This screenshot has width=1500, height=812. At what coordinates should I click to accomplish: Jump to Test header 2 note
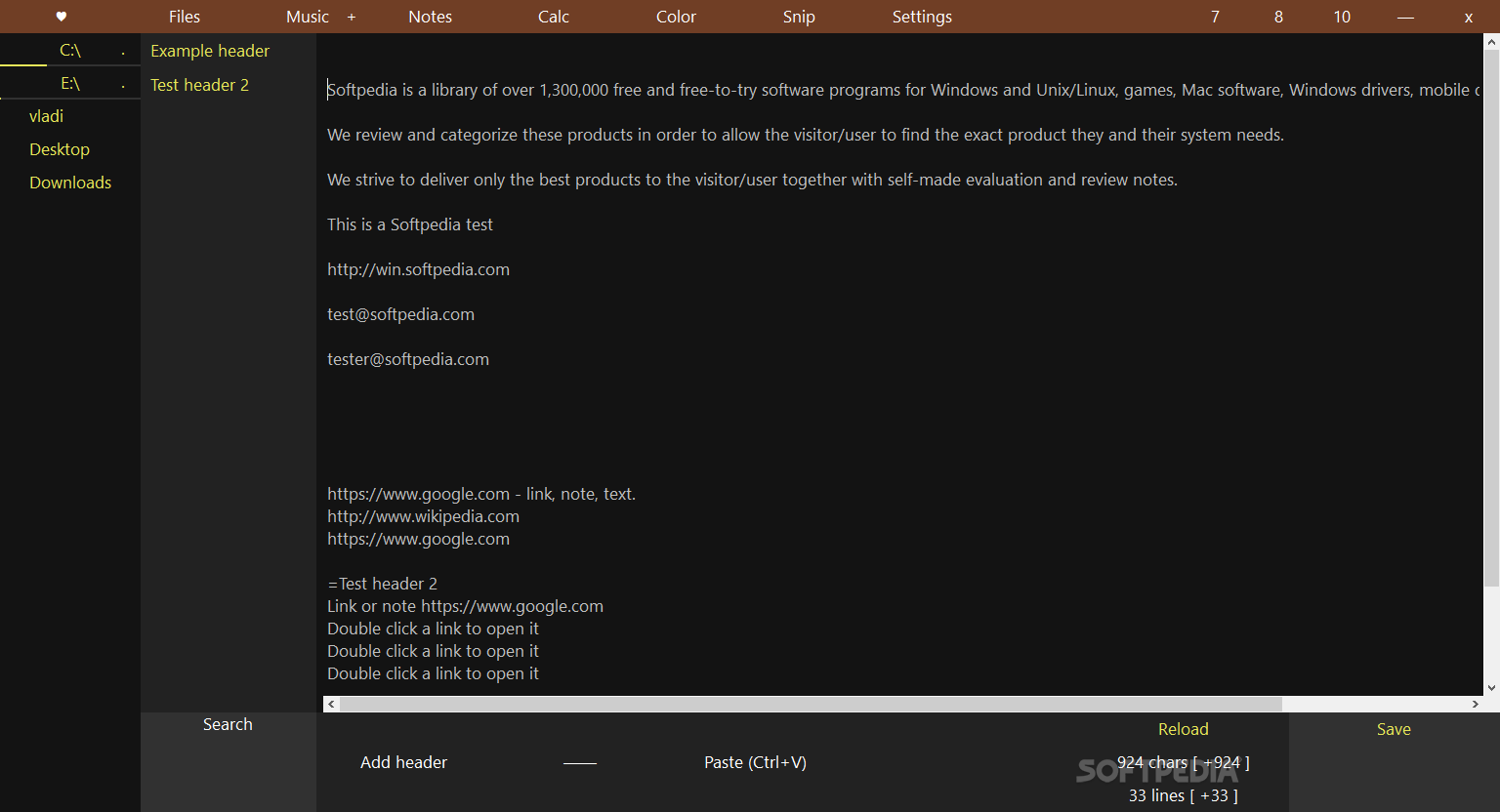pos(199,85)
